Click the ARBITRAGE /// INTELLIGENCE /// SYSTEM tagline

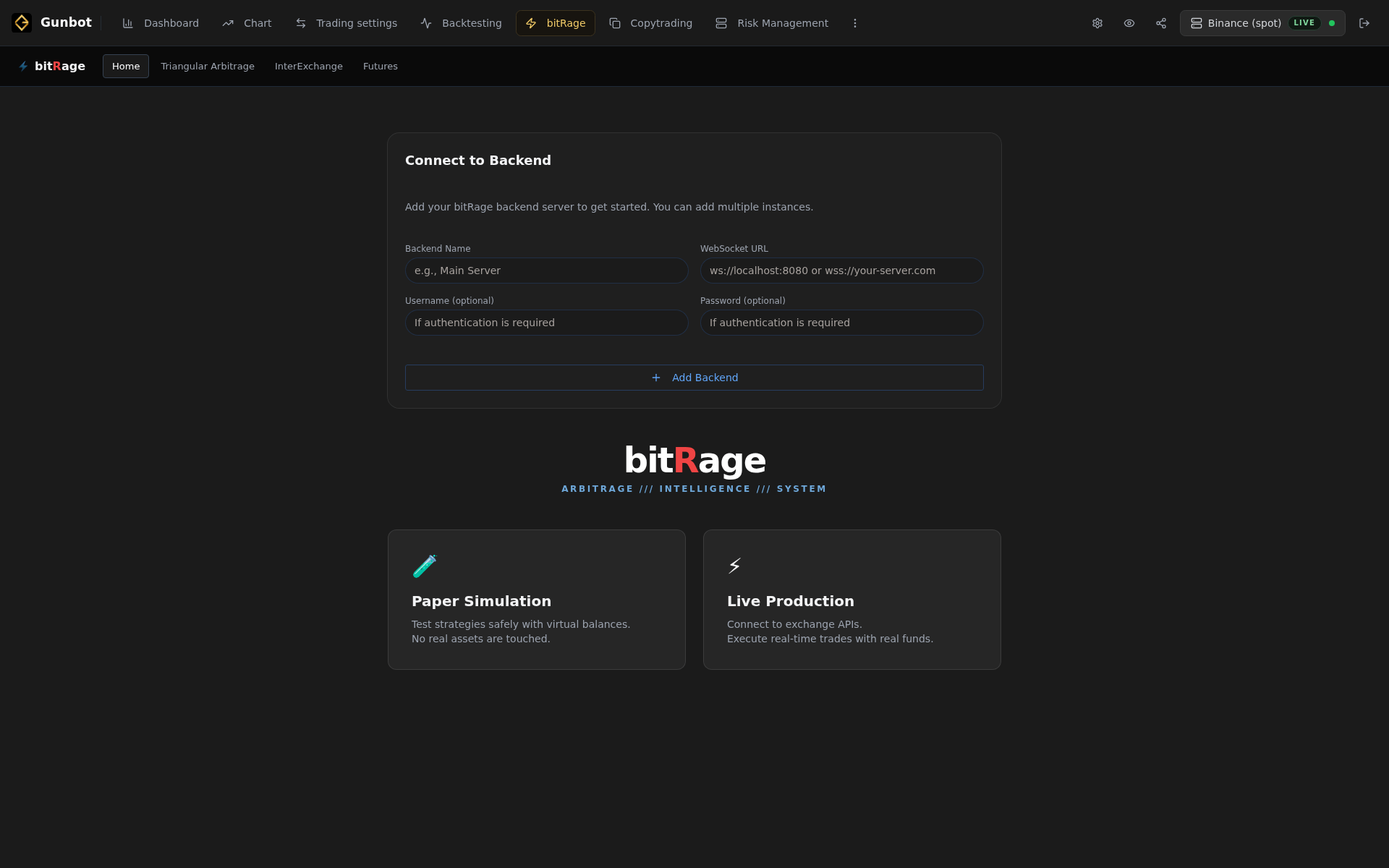[694, 489]
